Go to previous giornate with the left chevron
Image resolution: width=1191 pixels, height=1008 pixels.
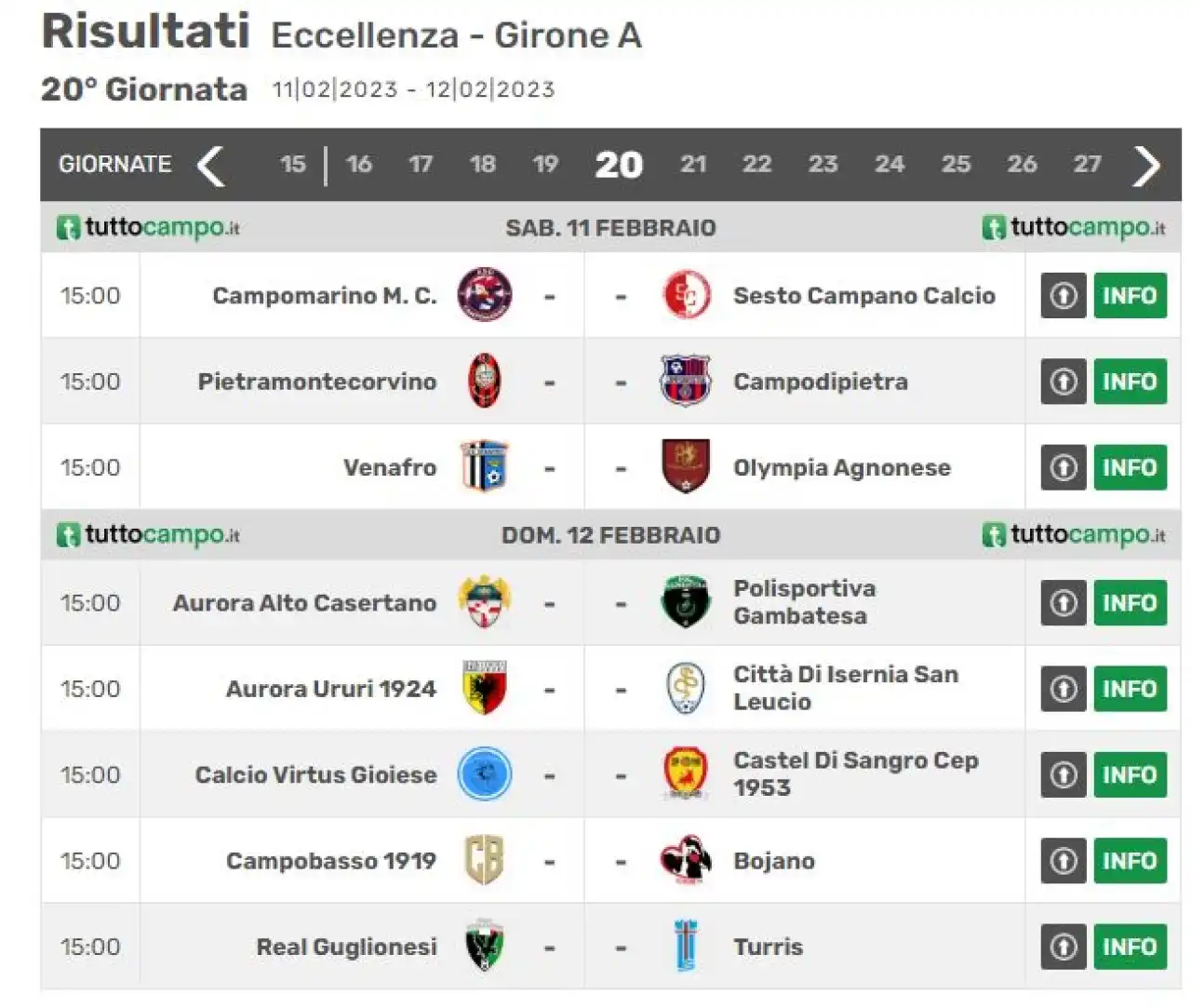click(x=212, y=166)
